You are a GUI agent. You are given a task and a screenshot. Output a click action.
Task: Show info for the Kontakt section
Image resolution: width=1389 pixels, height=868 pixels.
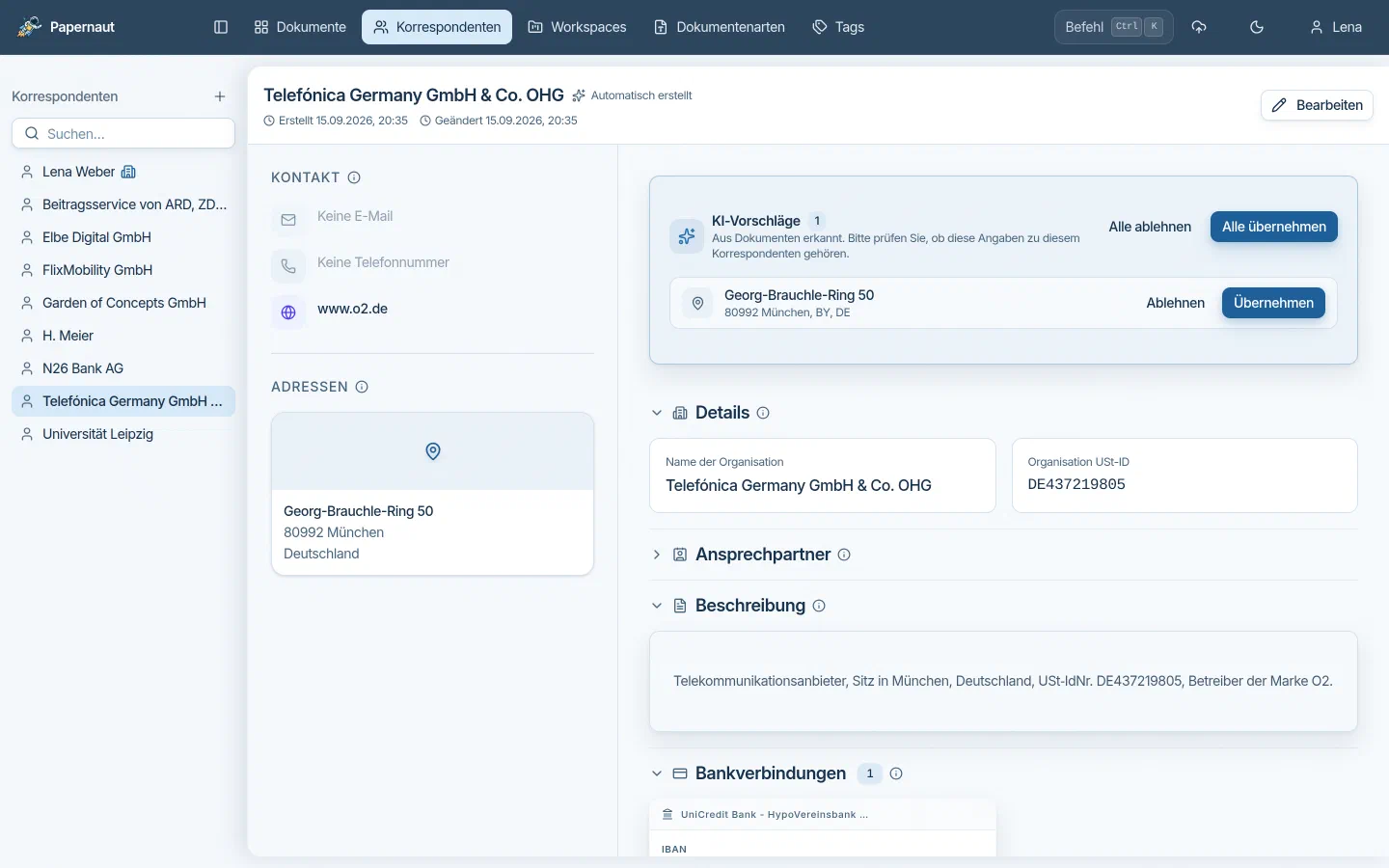pos(354,177)
